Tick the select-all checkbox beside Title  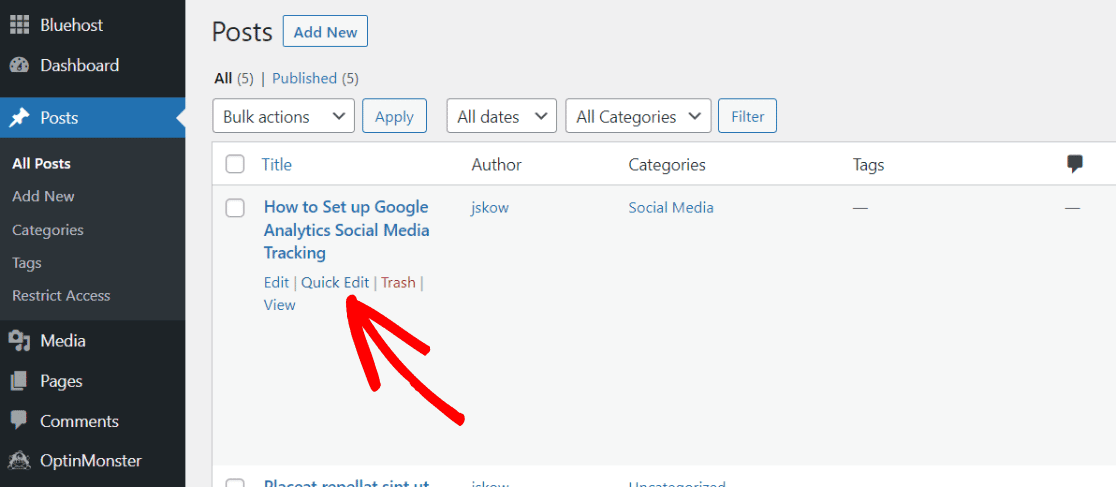[235, 164]
